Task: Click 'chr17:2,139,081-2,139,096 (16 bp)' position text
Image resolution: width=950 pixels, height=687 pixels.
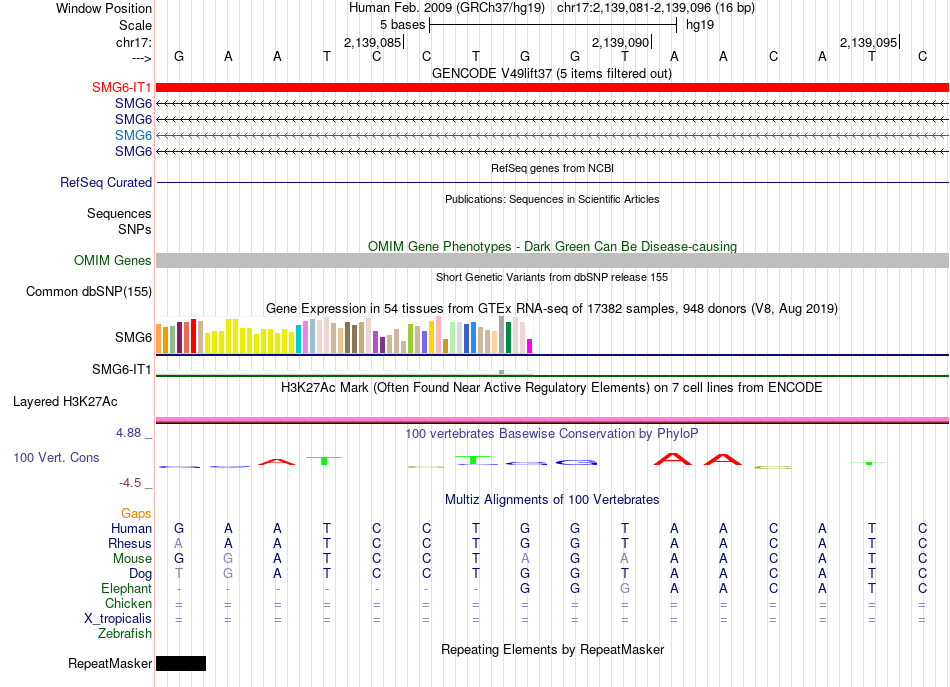Action: [656, 8]
